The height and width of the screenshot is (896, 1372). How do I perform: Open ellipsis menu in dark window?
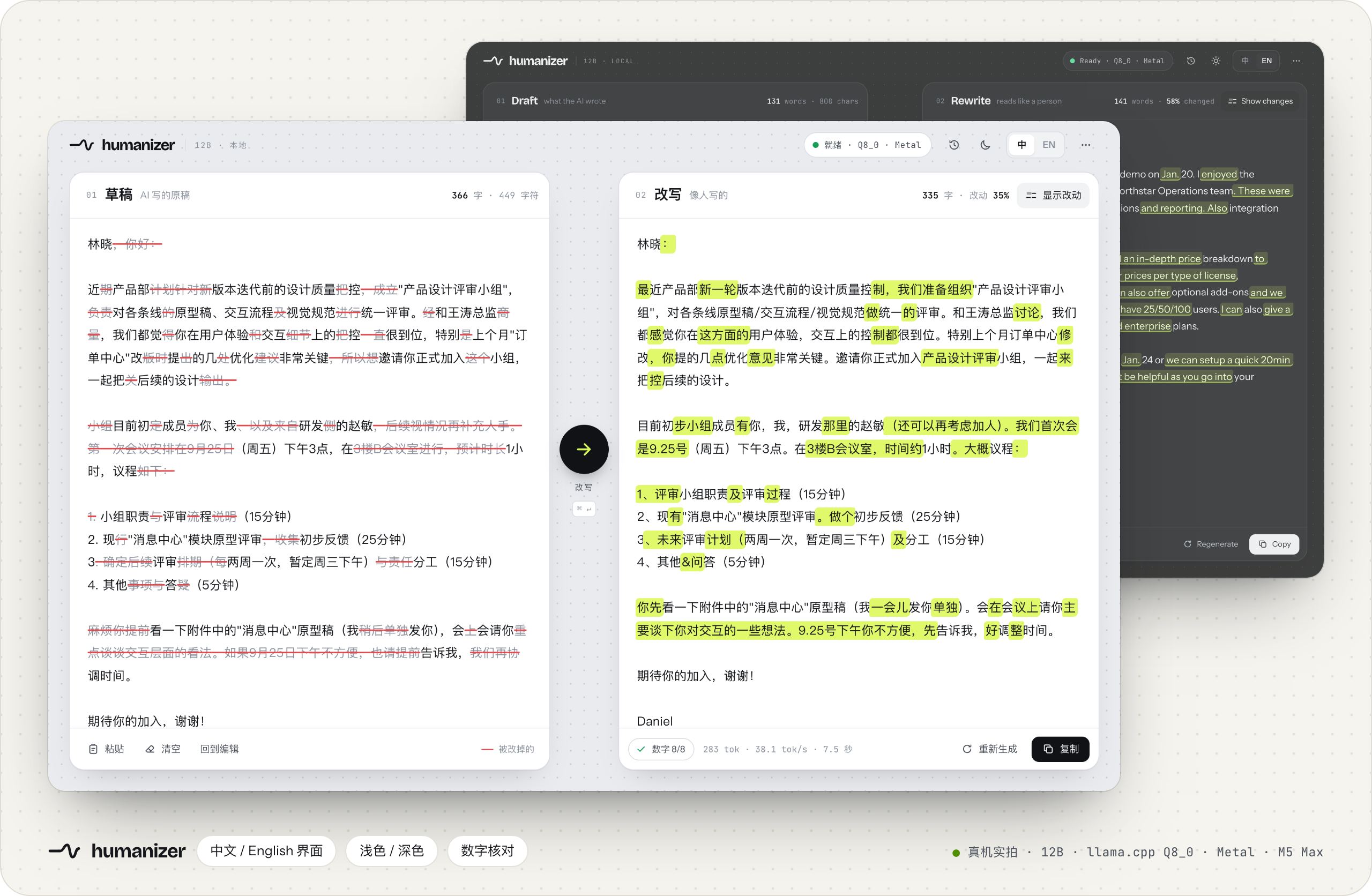1296,61
